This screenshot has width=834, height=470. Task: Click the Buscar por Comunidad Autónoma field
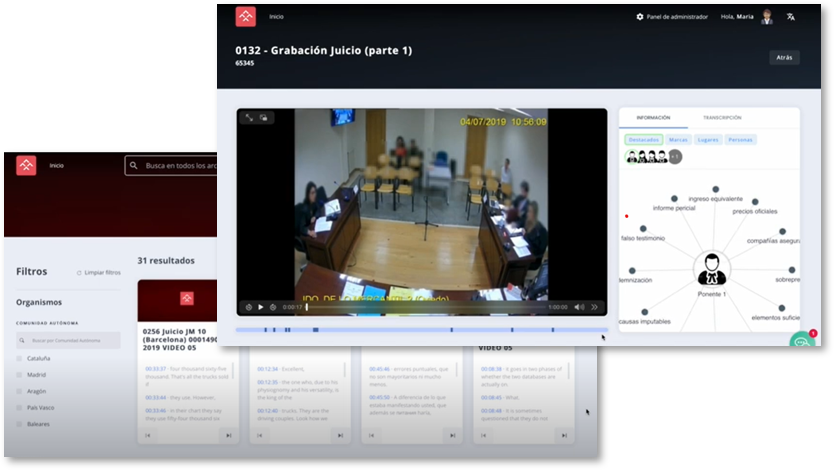tap(68, 340)
